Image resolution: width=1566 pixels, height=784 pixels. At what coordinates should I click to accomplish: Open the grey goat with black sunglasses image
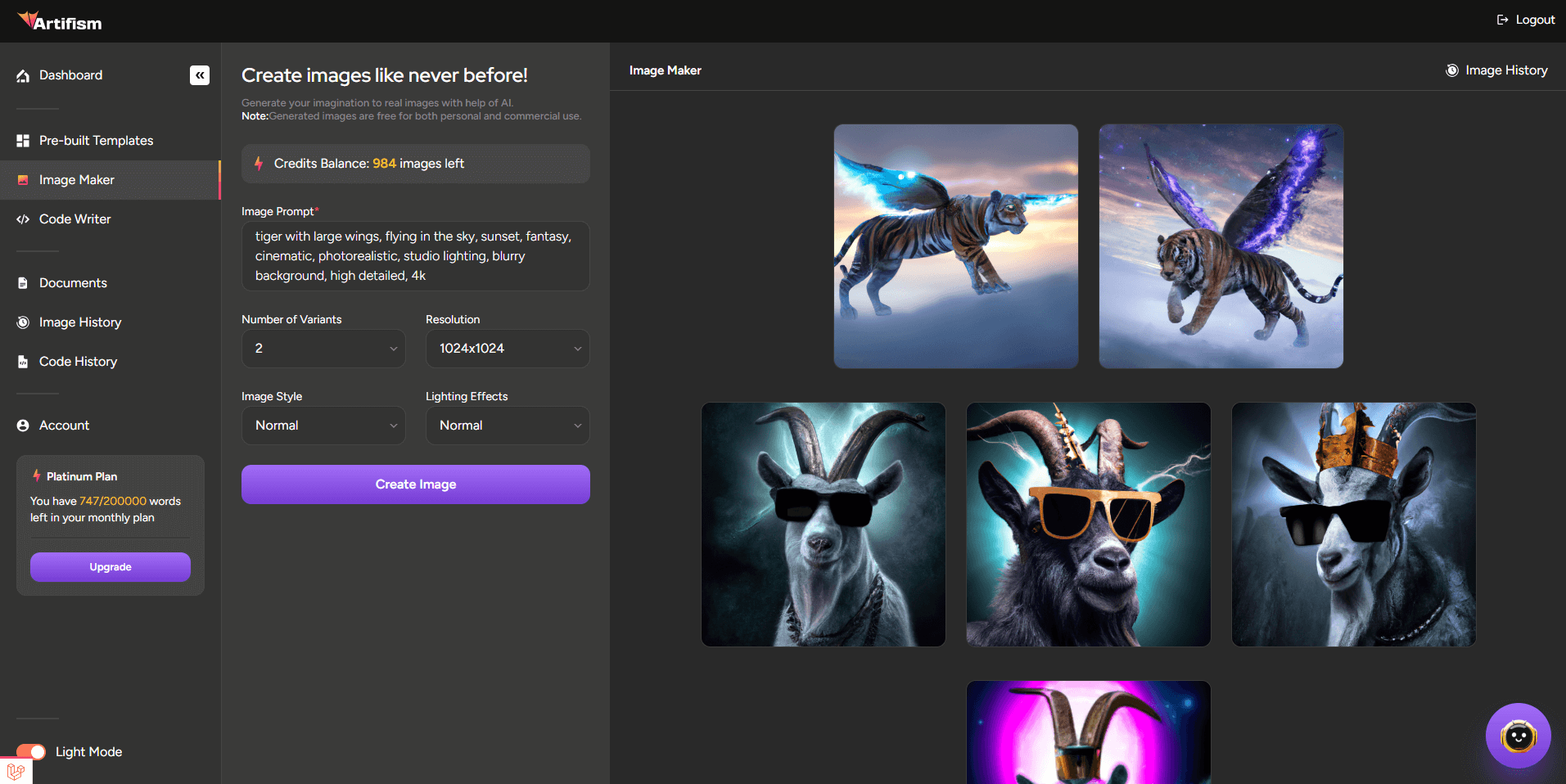tap(824, 525)
